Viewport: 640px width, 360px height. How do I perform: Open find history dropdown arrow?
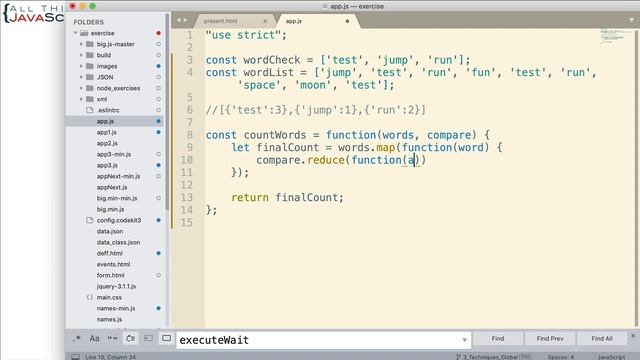click(464, 340)
